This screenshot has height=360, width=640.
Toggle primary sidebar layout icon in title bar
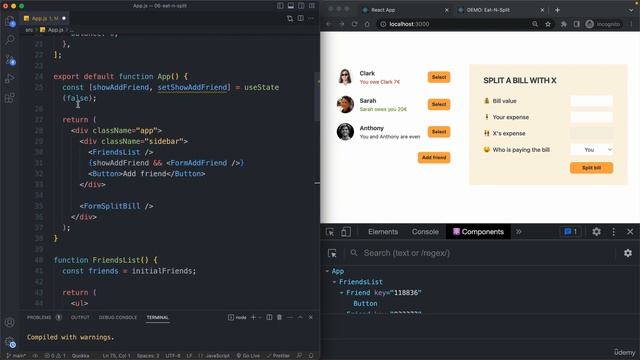(x=280, y=6)
